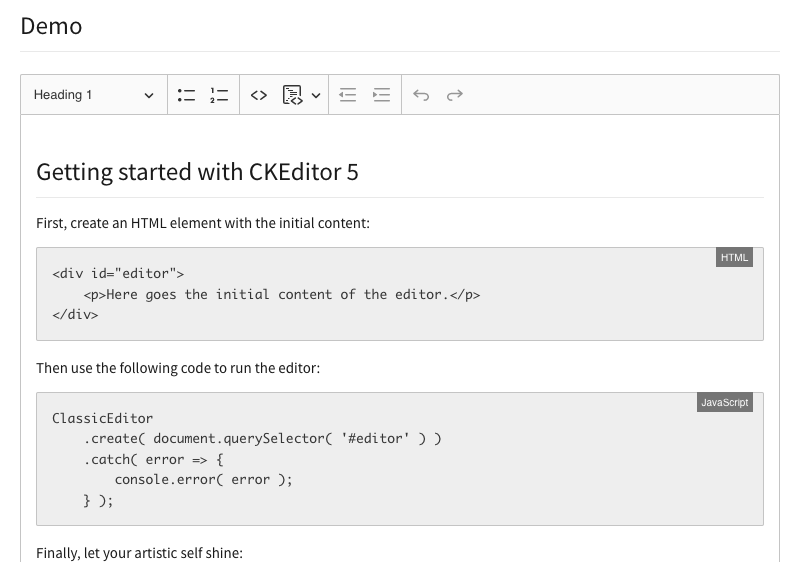The image size is (803, 562).
Task: Place cursor in 'Getting started with CKEditor 5' heading
Action: coord(197,172)
